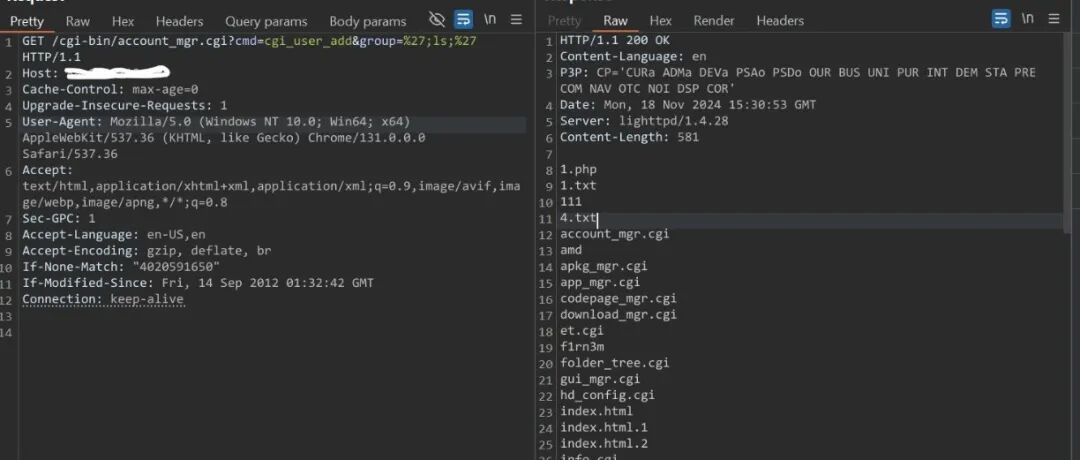Click the HTTP/1.1 200 OK status line
Viewport: 1080px width, 460px height.
click(x=614, y=41)
